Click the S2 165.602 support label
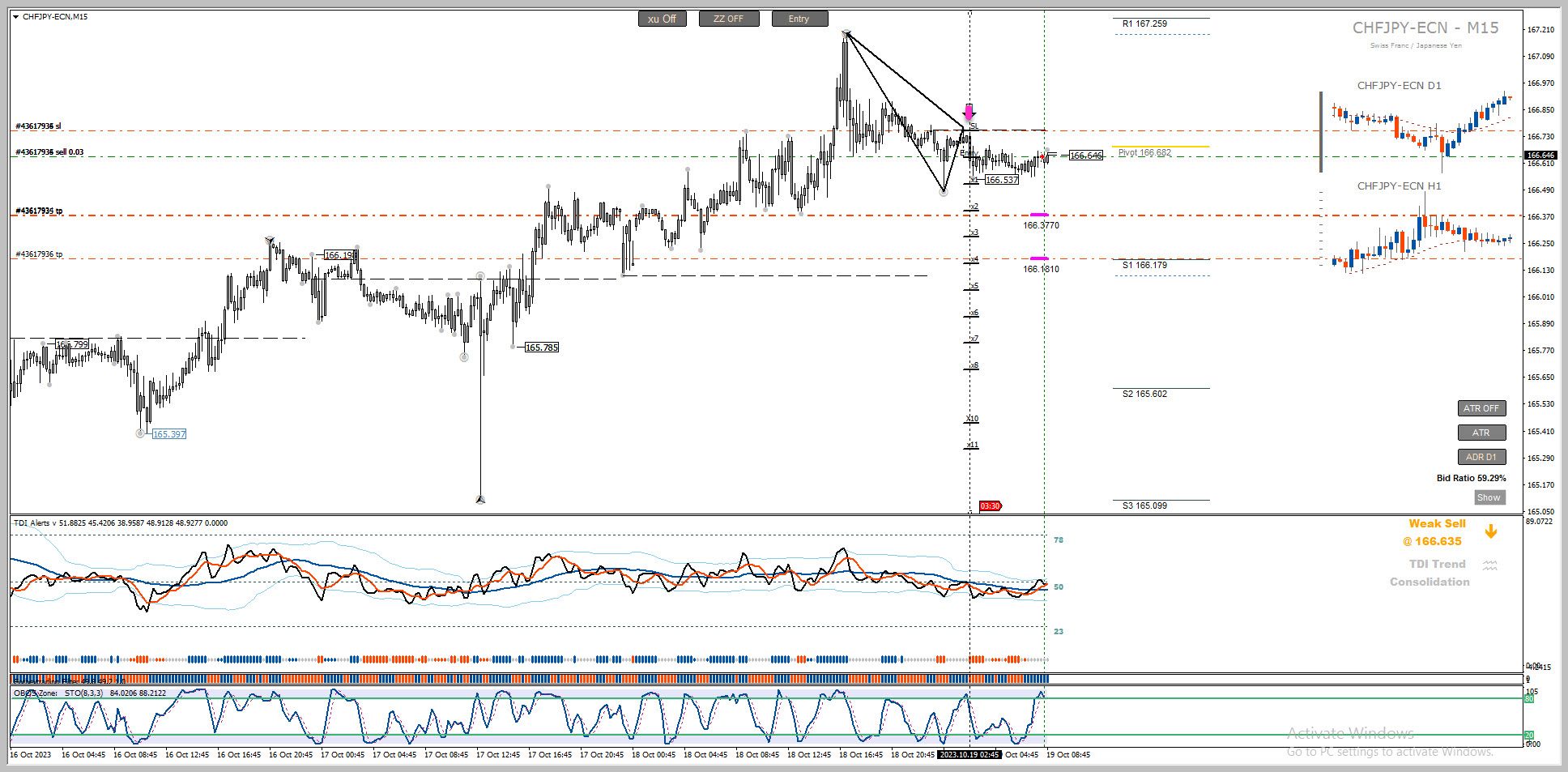 1144,394
